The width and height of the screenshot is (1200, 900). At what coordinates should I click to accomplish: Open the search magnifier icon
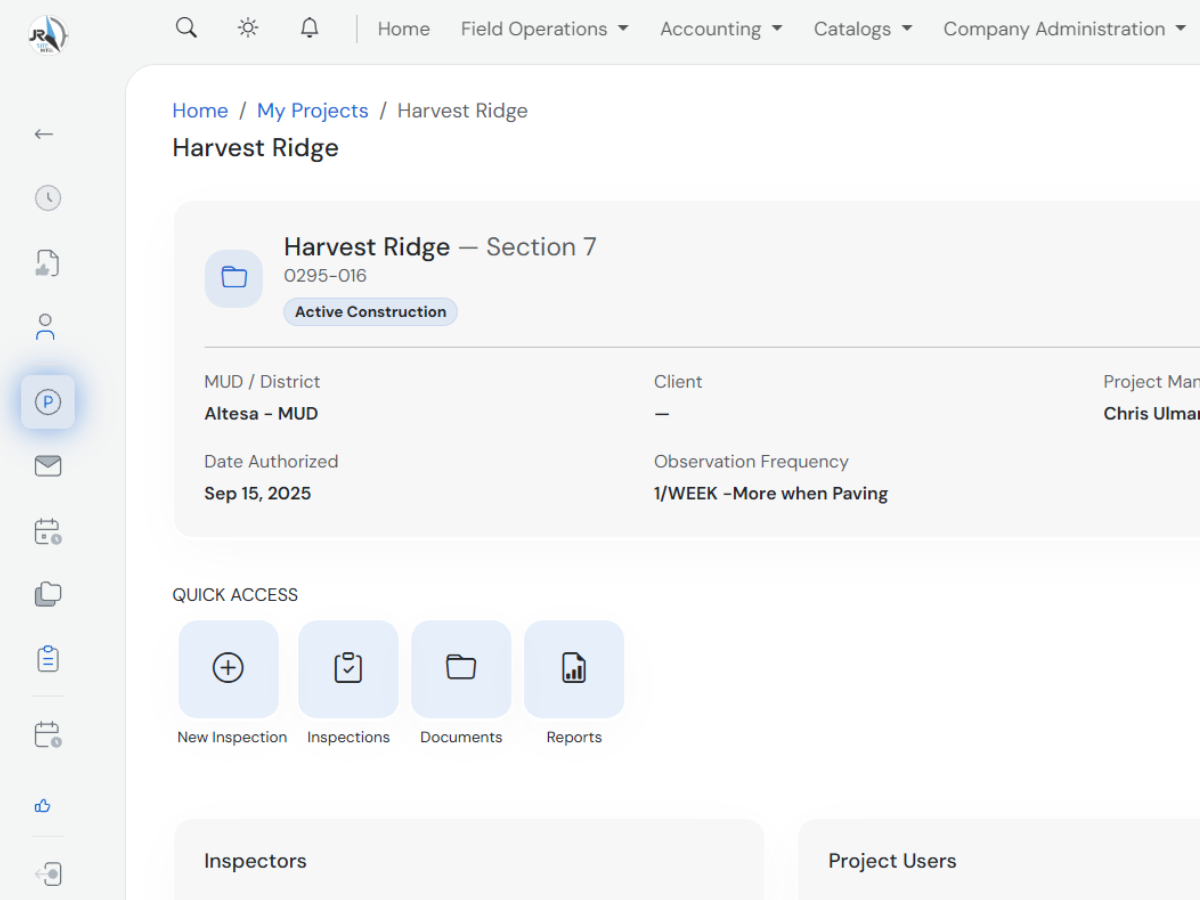pos(186,28)
